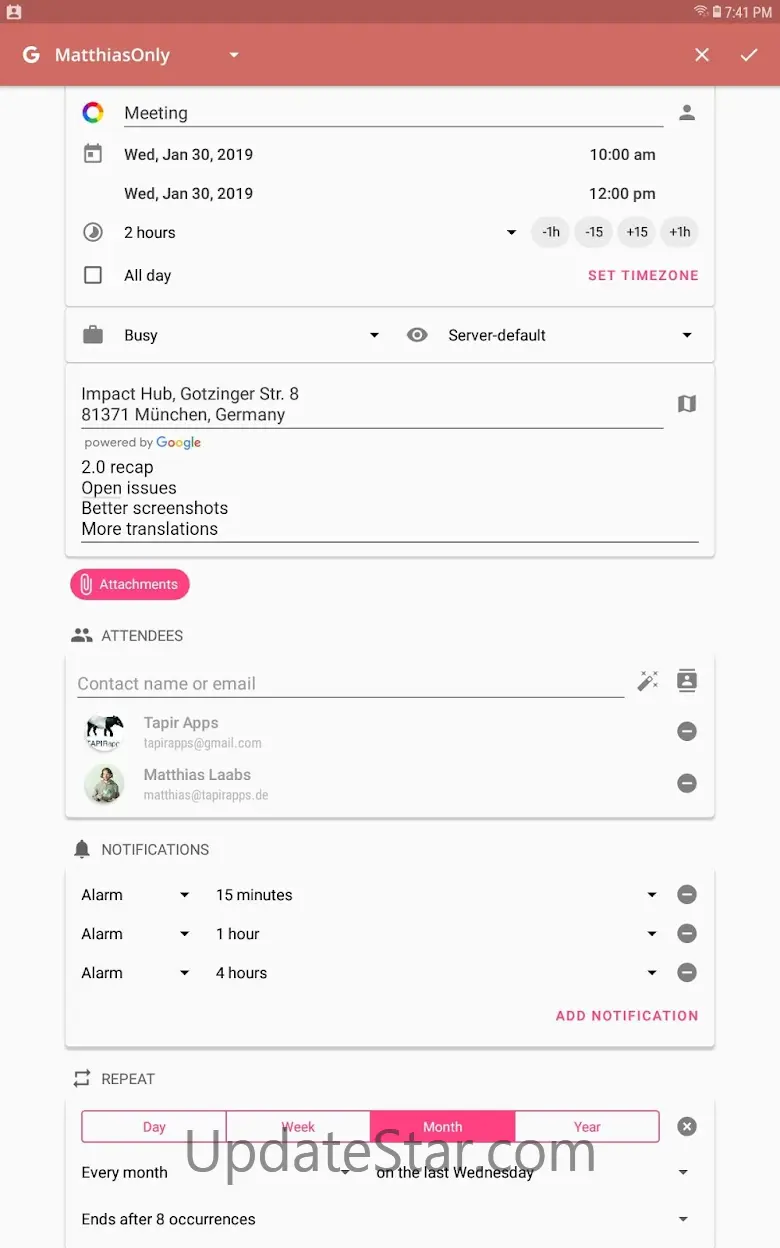This screenshot has width=780, height=1248.
Task: Remove attendee Tapir Apps
Action: [x=687, y=731]
